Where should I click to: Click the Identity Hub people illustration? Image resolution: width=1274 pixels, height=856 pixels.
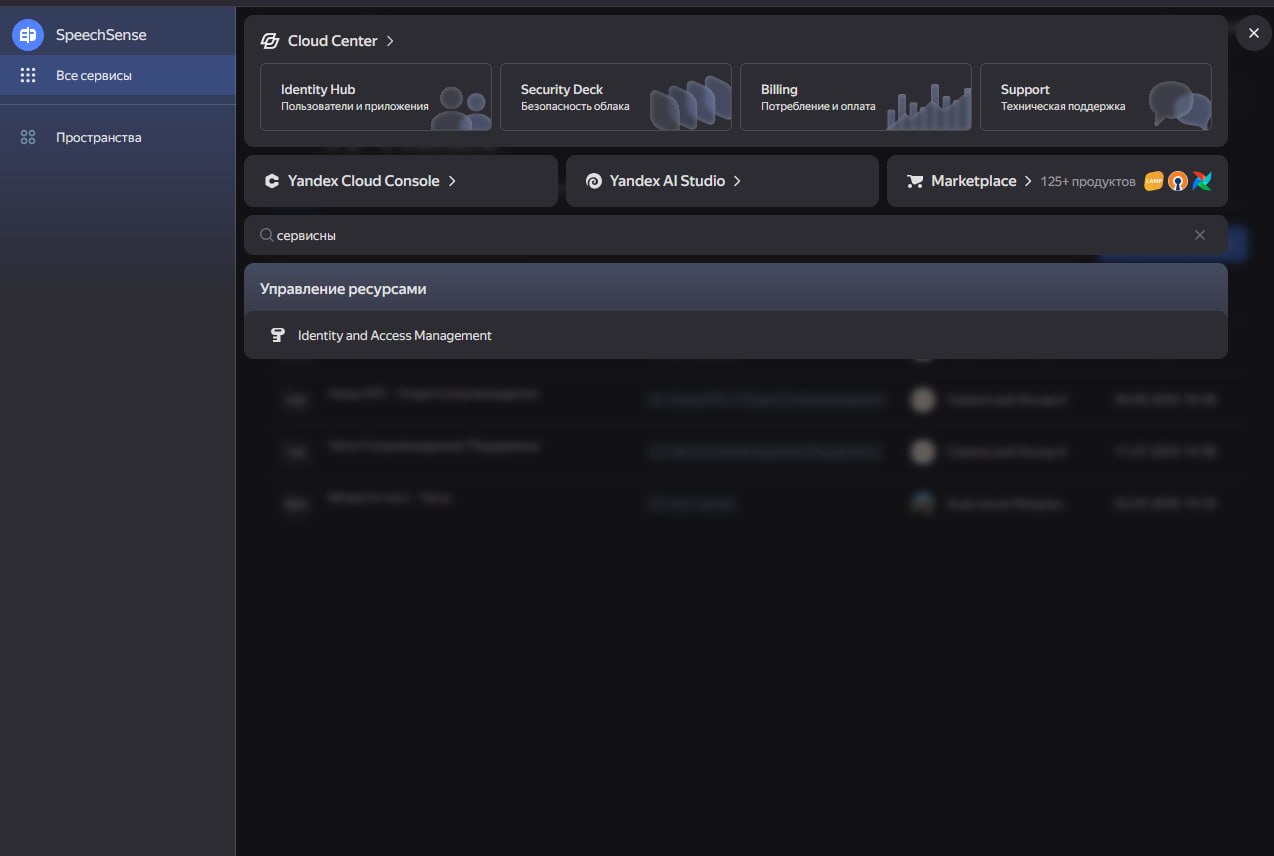(x=461, y=108)
